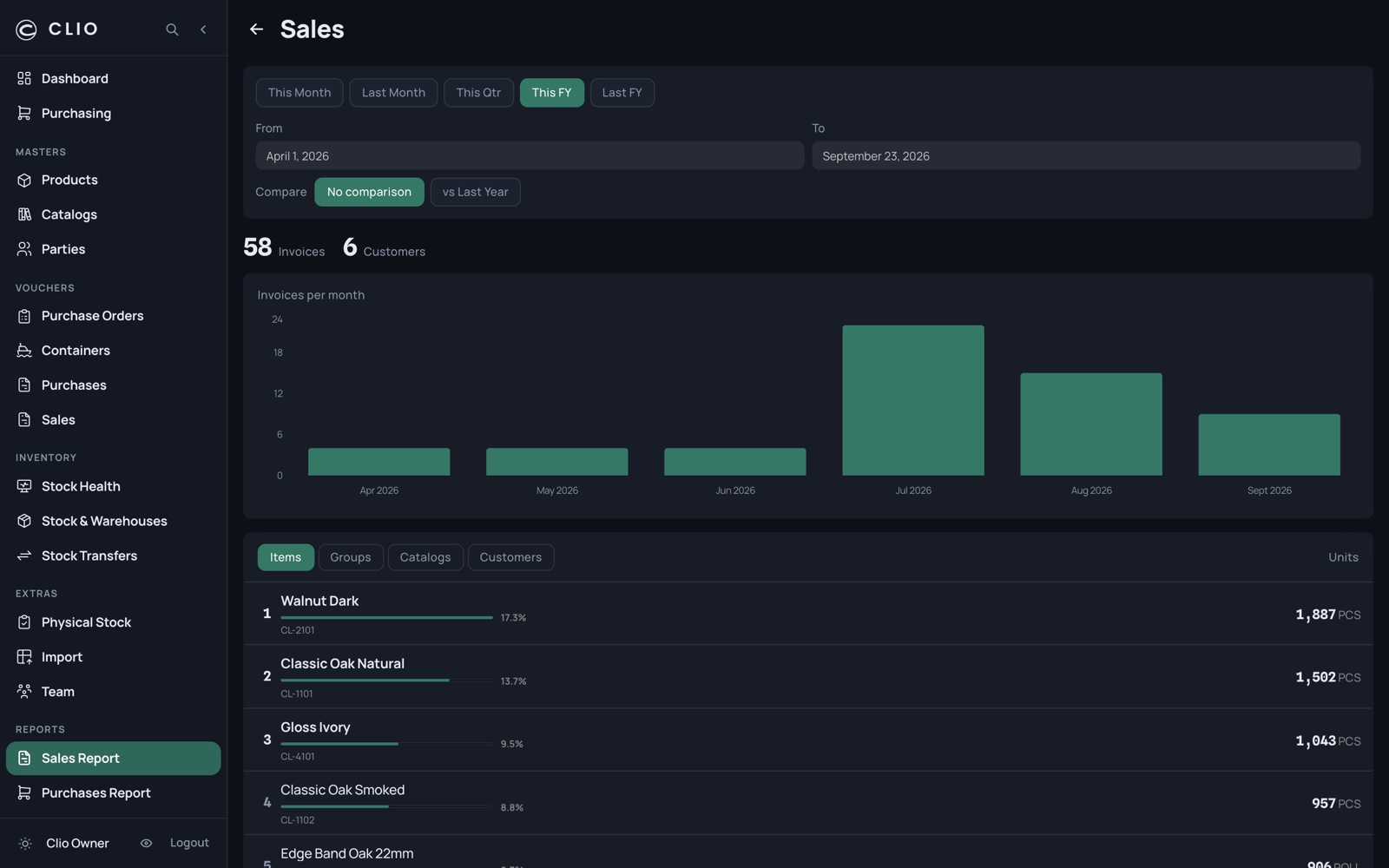Switch to the Items tab
The width and height of the screenshot is (1389, 868).
286,557
